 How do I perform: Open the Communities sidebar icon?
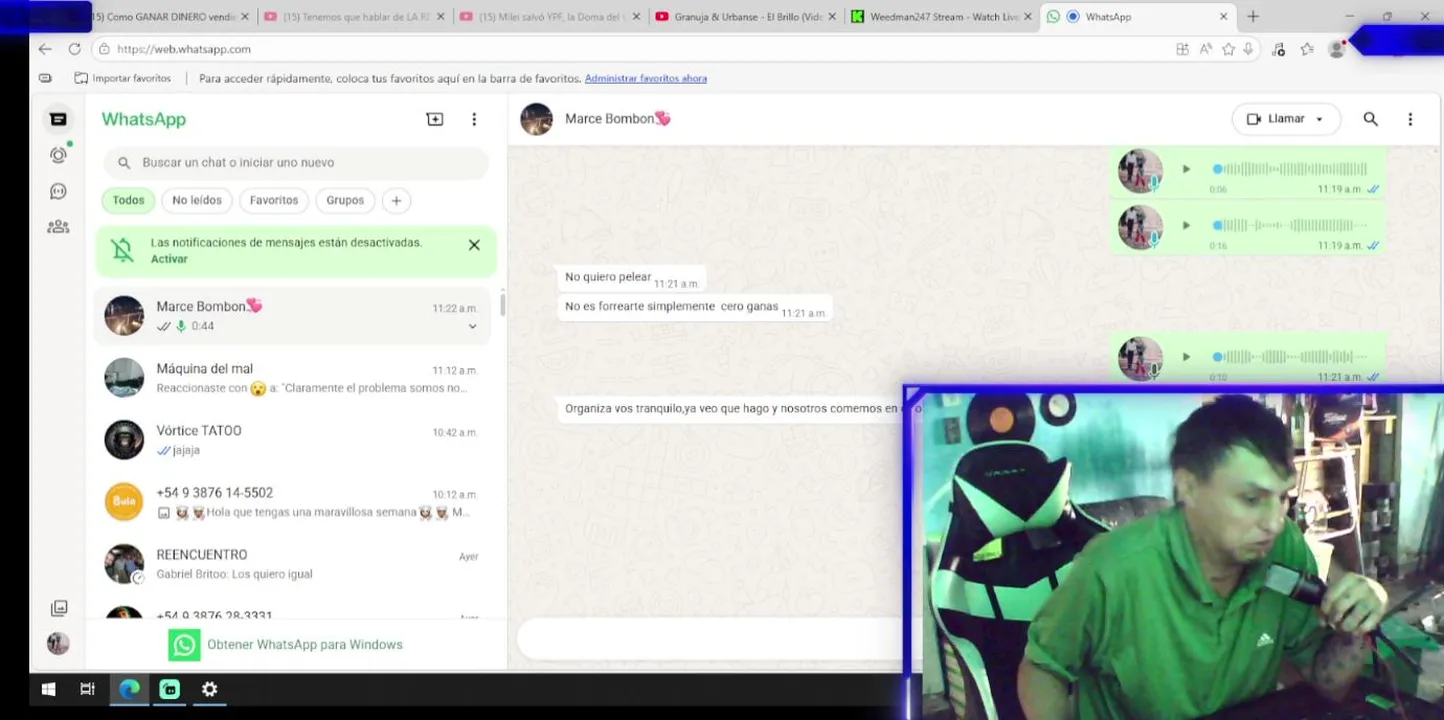(58, 227)
